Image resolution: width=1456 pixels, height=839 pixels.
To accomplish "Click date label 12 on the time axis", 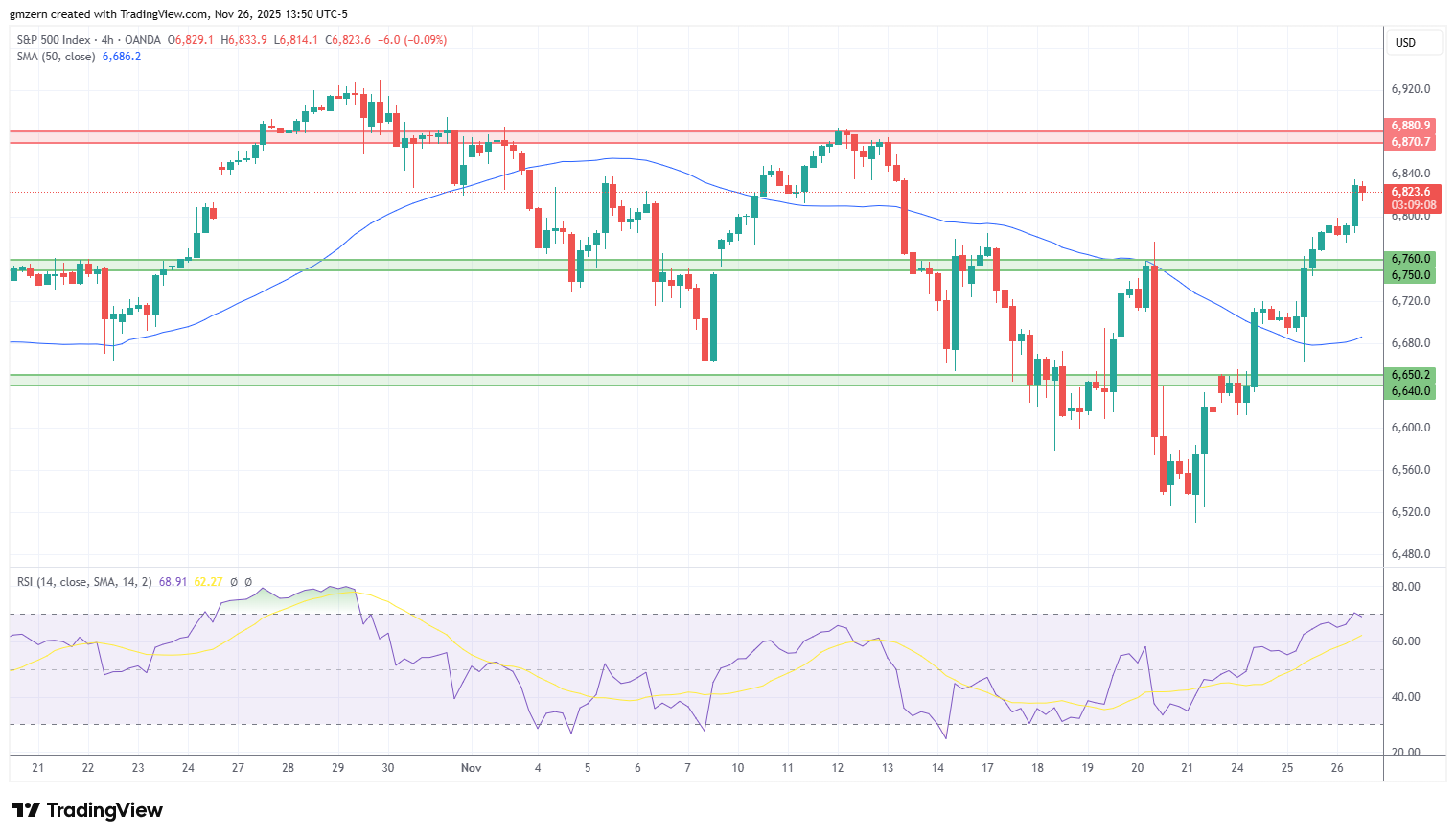I will [837, 768].
